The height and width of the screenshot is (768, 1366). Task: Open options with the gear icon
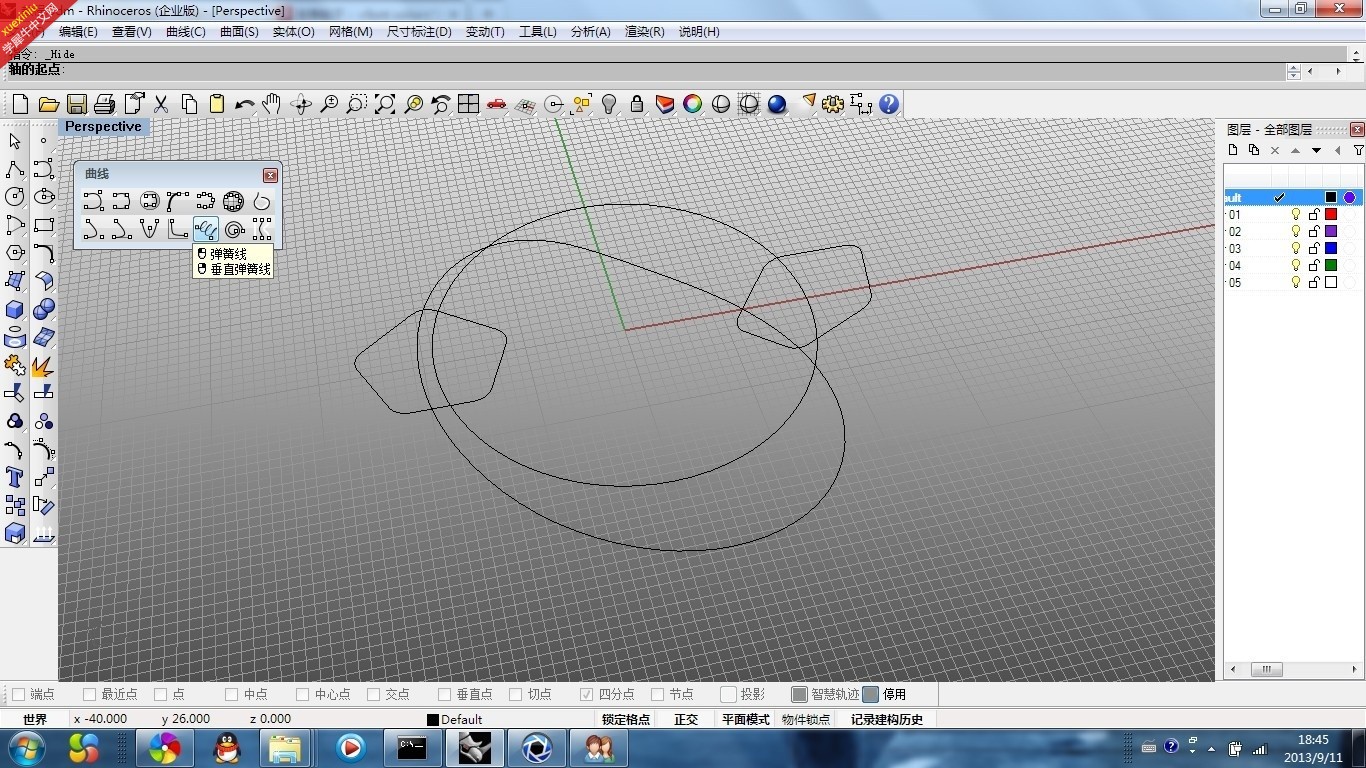click(833, 104)
